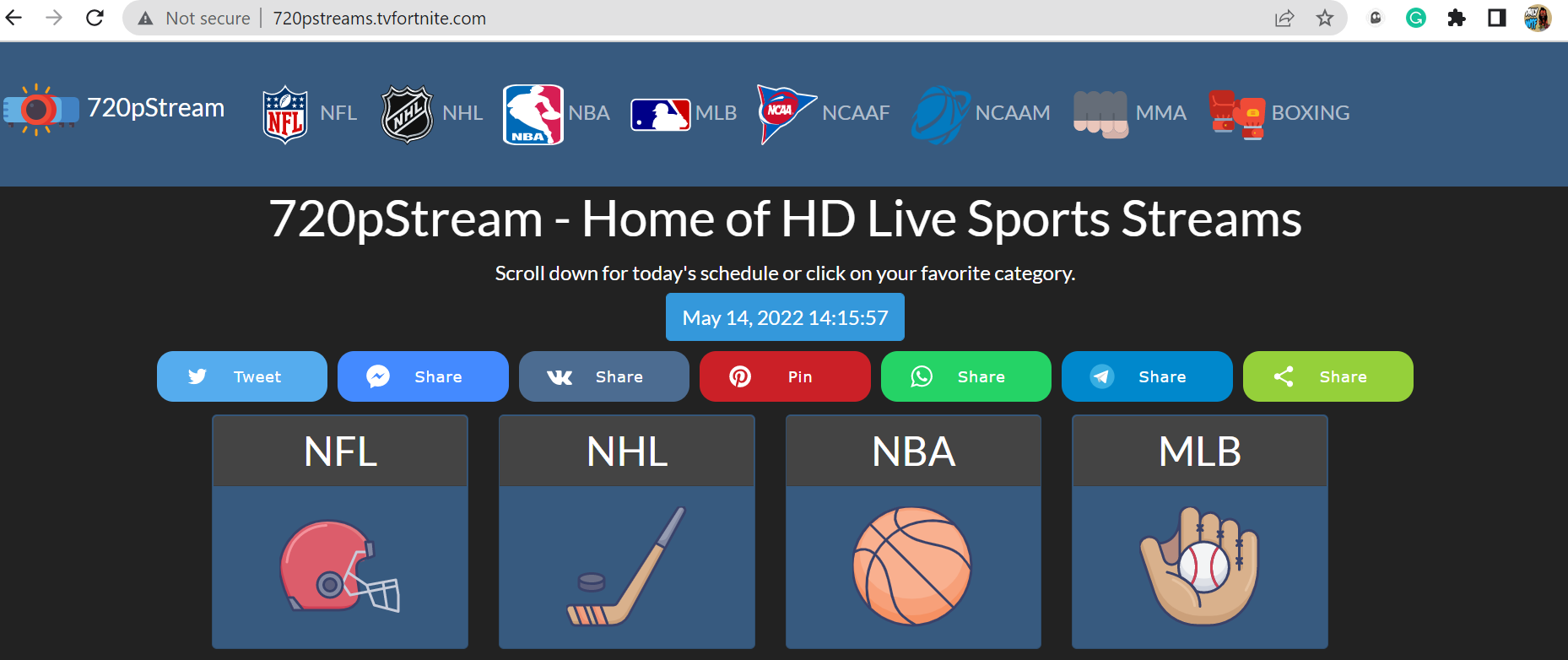Click the NFL shield logo in navbar
The width and height of the screenshot is (1568, 660).
[285, 115]
